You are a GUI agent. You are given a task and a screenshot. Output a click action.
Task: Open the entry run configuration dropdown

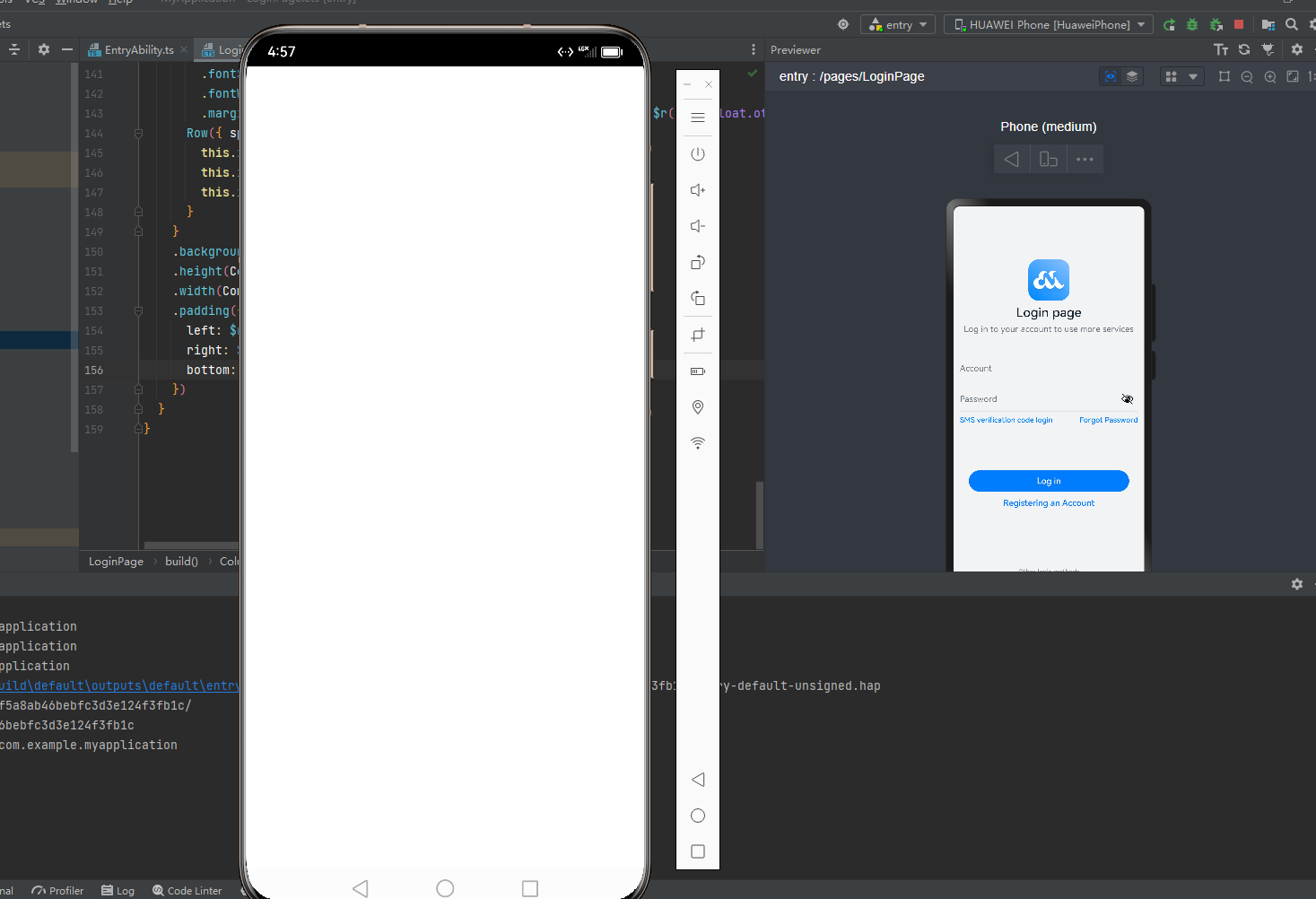pos(898,25)
